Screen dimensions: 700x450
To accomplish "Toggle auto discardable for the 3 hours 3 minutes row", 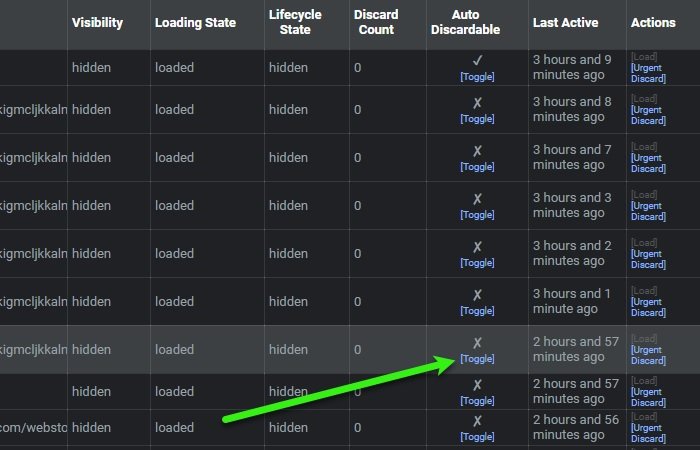I will coord(477,215).
